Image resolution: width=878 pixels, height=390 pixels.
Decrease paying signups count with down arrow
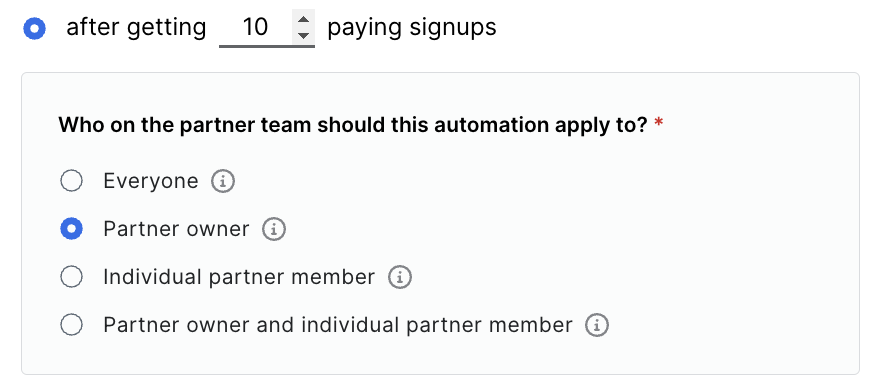coord(303,36)
